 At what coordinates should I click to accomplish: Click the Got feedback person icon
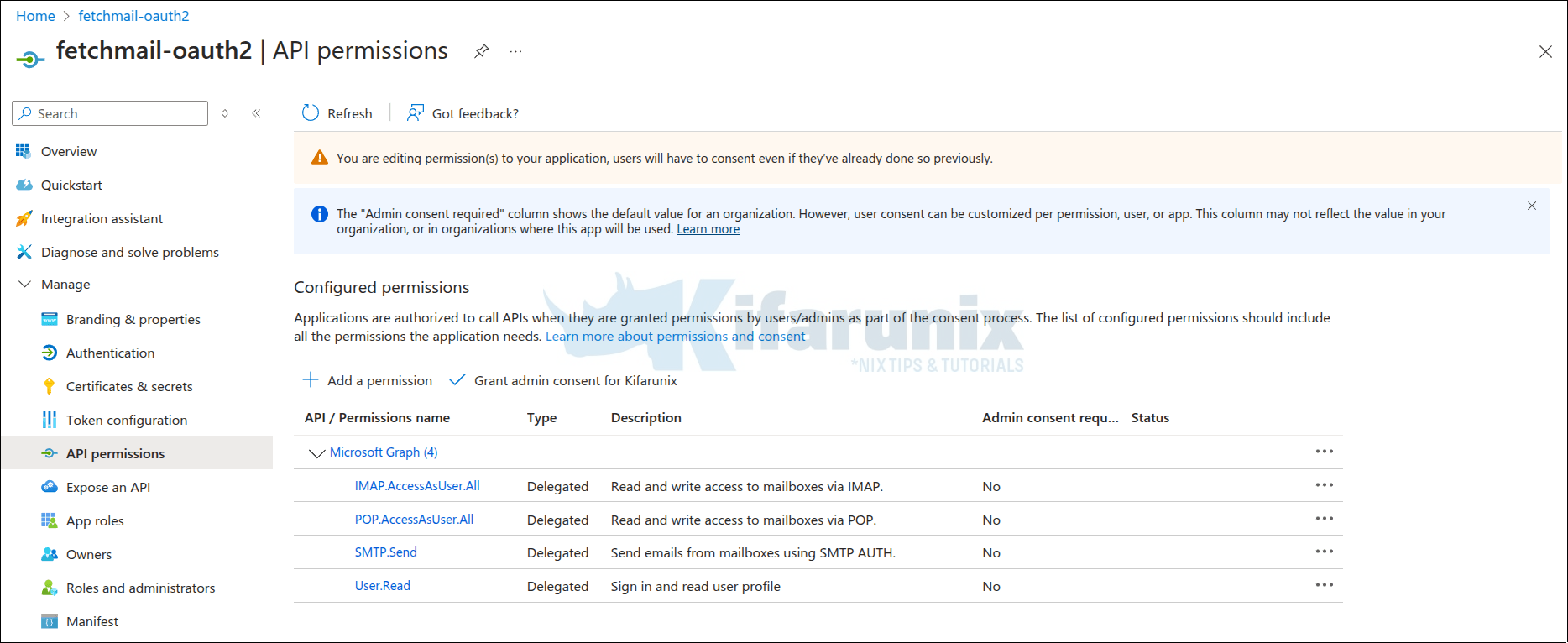tap(415, 112)
